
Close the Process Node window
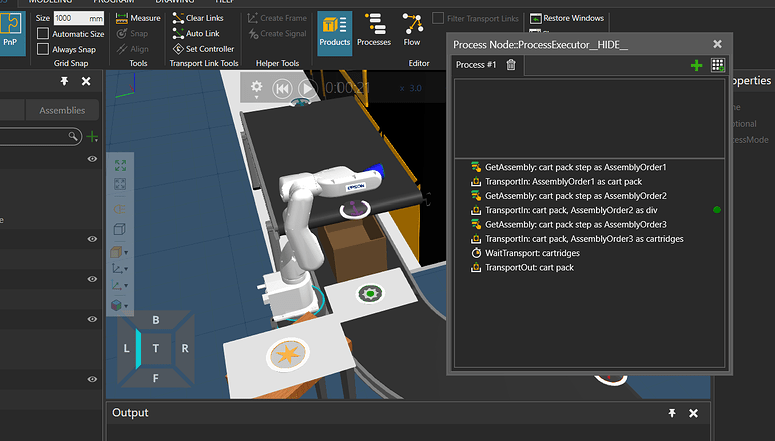coord(718,44)
